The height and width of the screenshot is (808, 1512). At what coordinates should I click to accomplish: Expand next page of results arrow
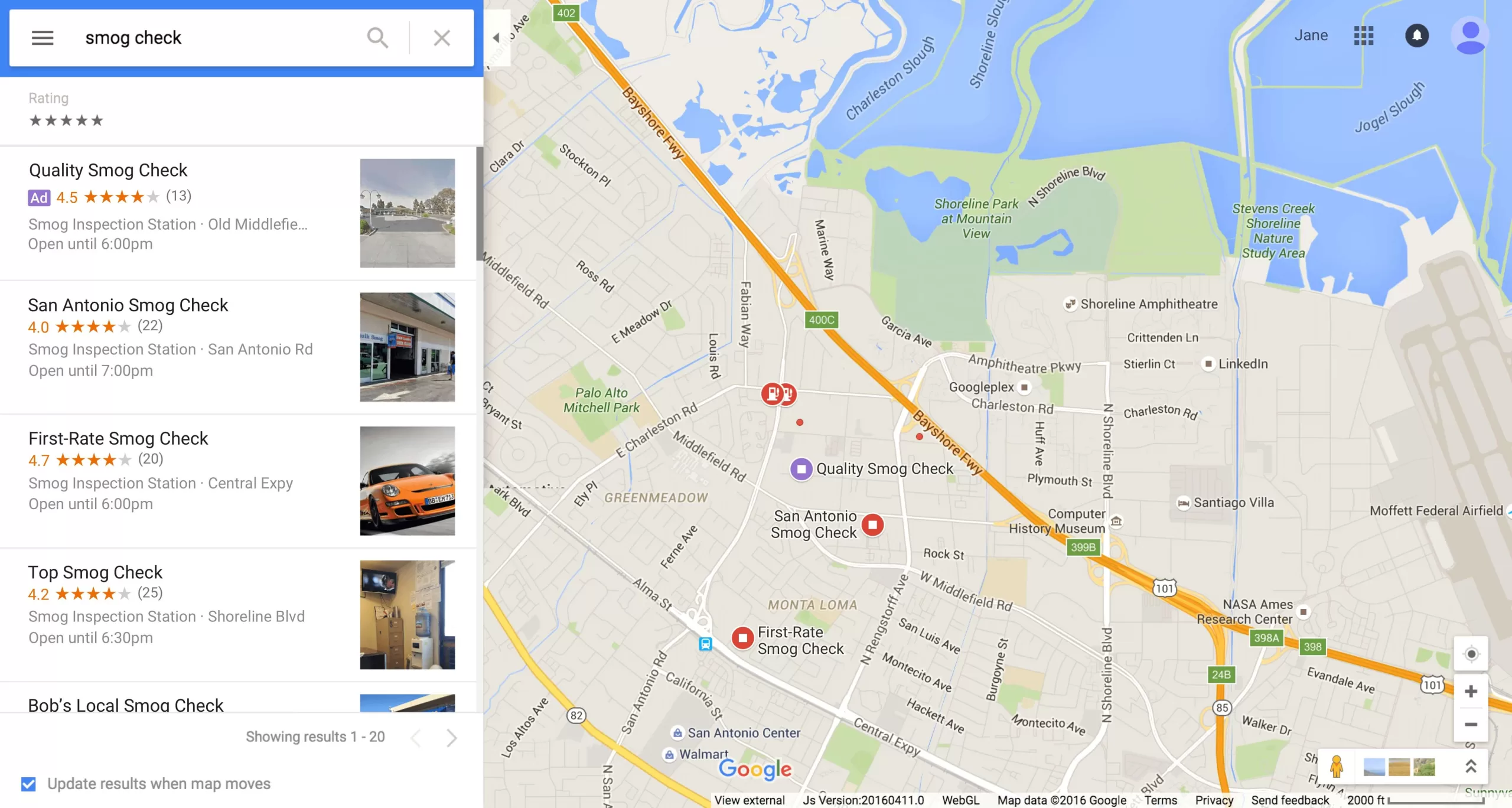click(x=451, y=737)
